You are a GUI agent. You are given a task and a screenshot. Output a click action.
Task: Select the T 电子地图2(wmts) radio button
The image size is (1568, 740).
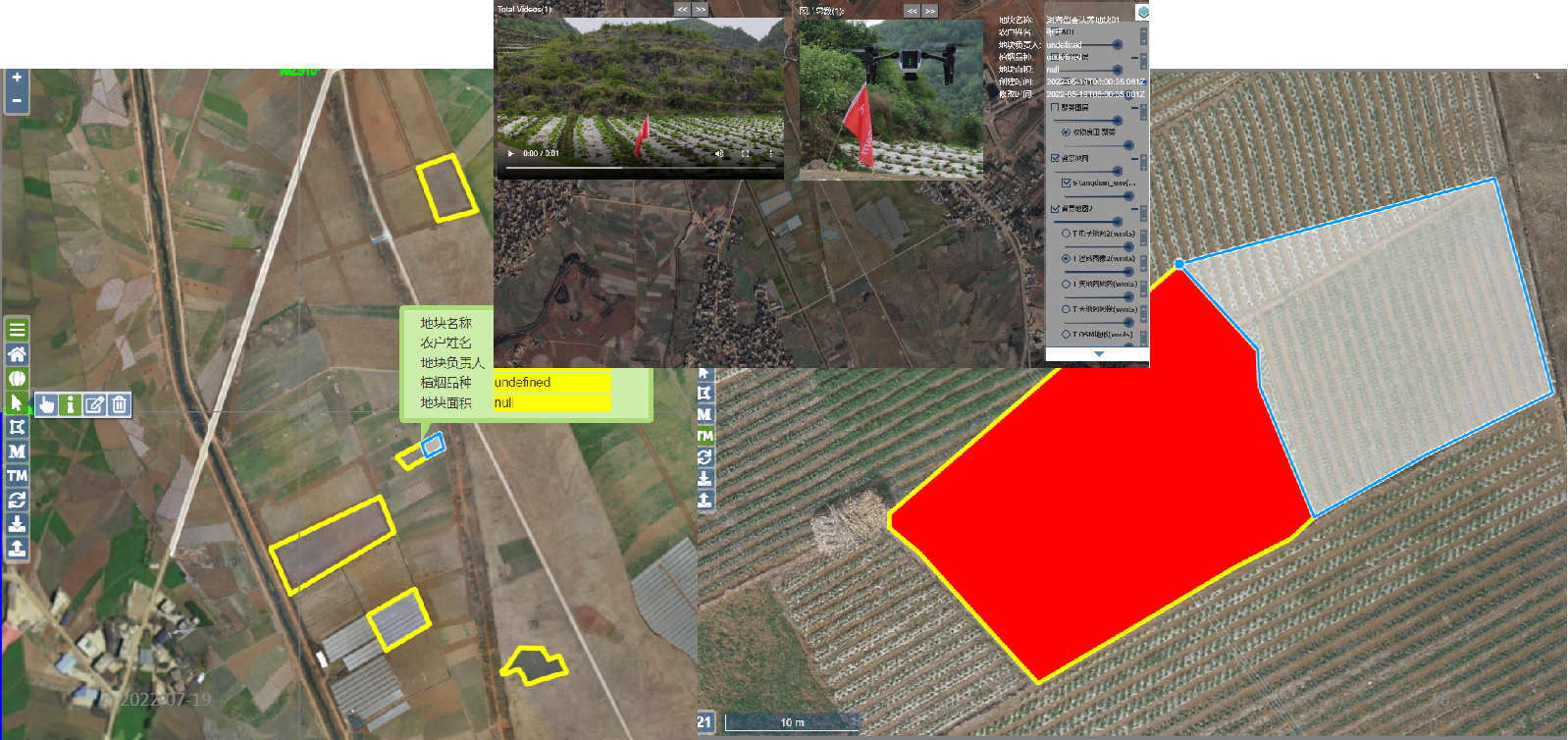(x=1066, y=234)
